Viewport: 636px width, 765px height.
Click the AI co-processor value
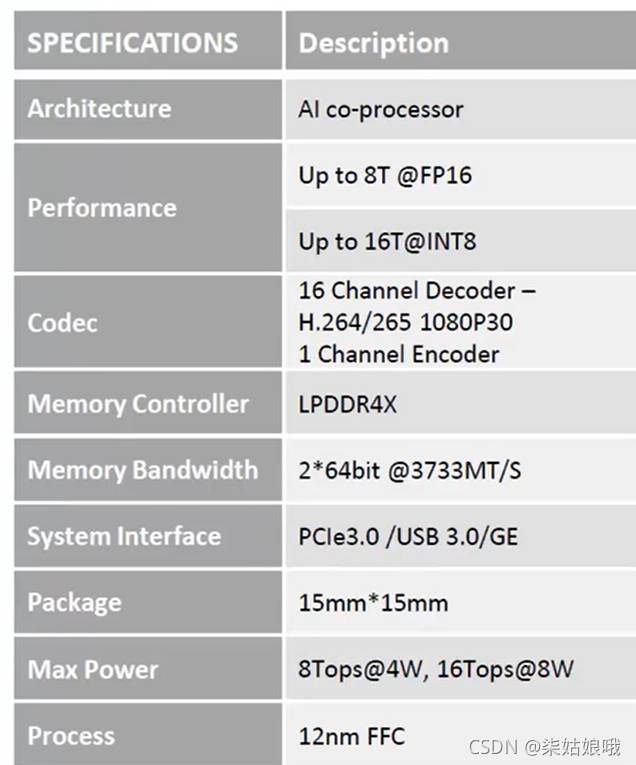pyautogui.click(x=380, y=109)
